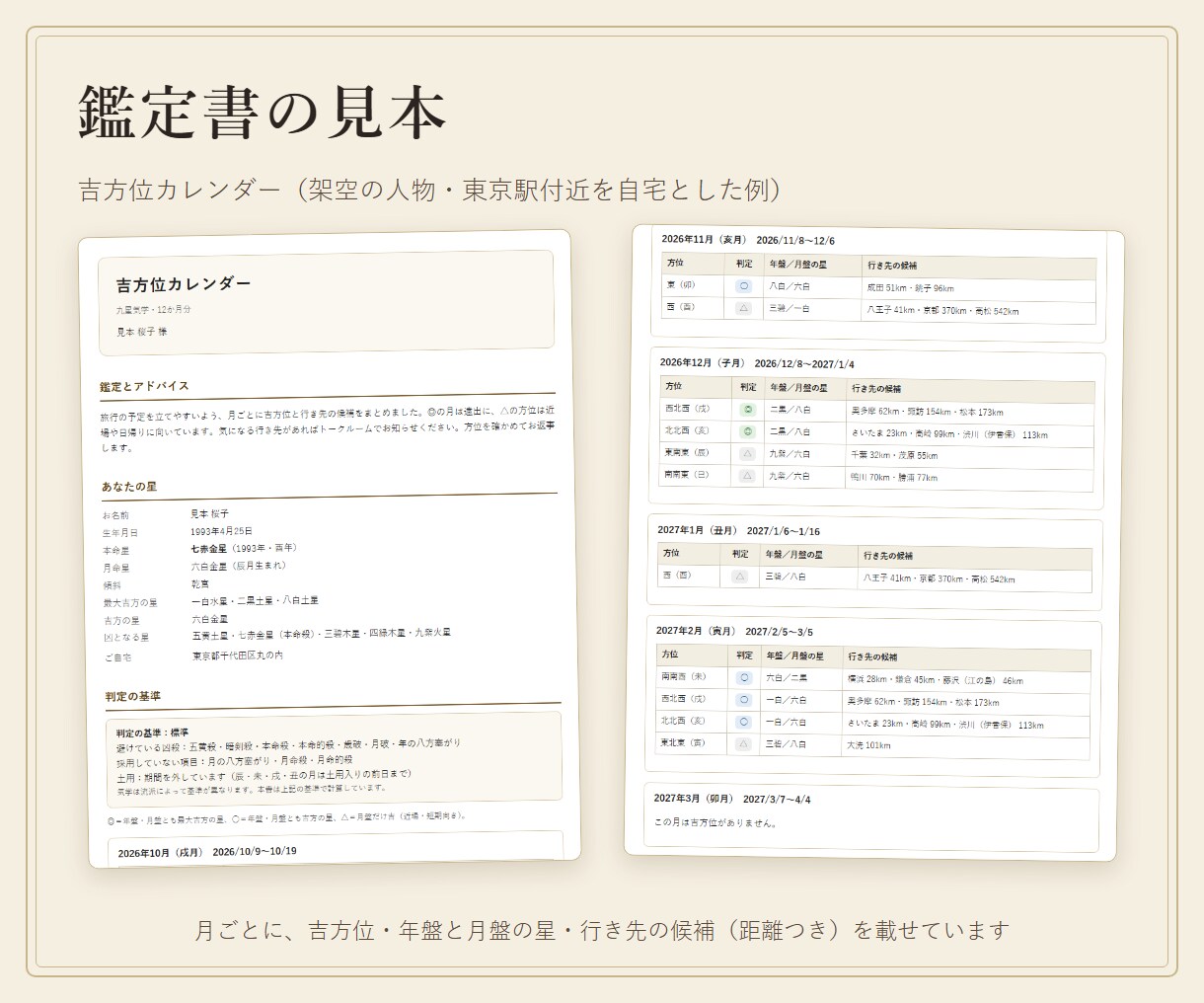
Task: Click the あなたの星 section heading
Action: pos(129,487)
